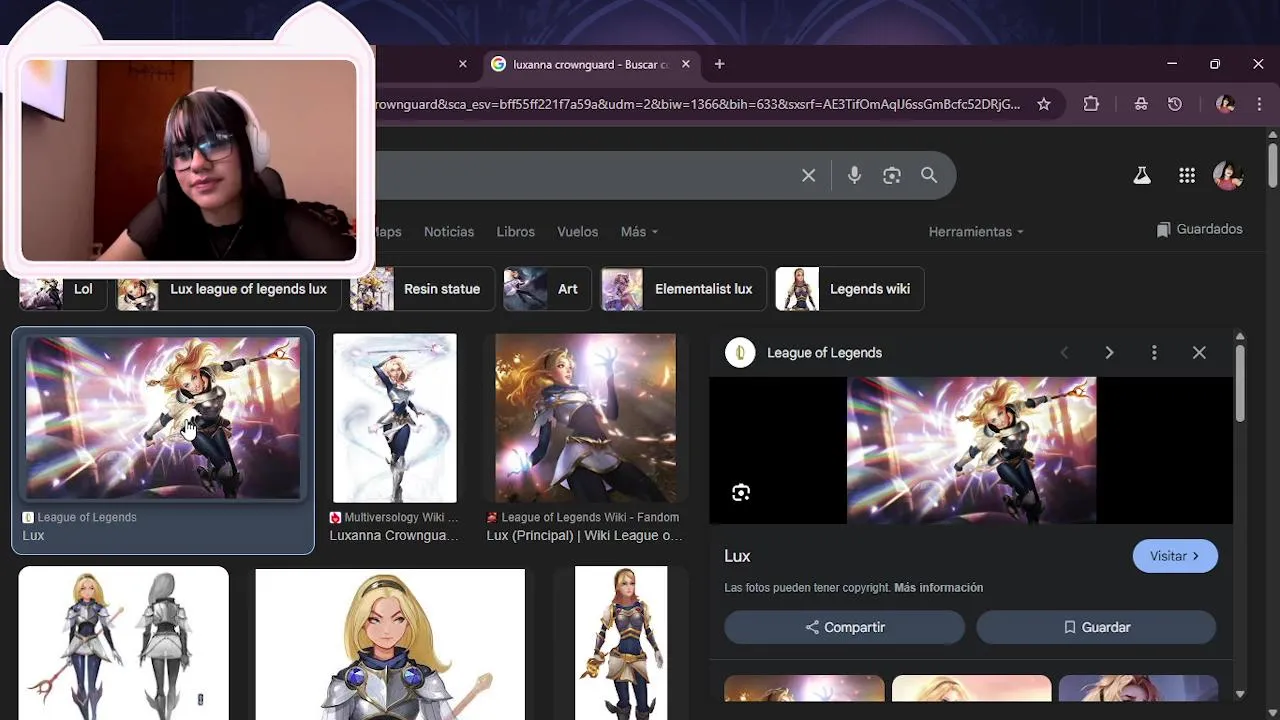This screenshot has height=720, width=1280.
Task: Open preview panel three-dot options
Action: click(x=1154, y=353)
